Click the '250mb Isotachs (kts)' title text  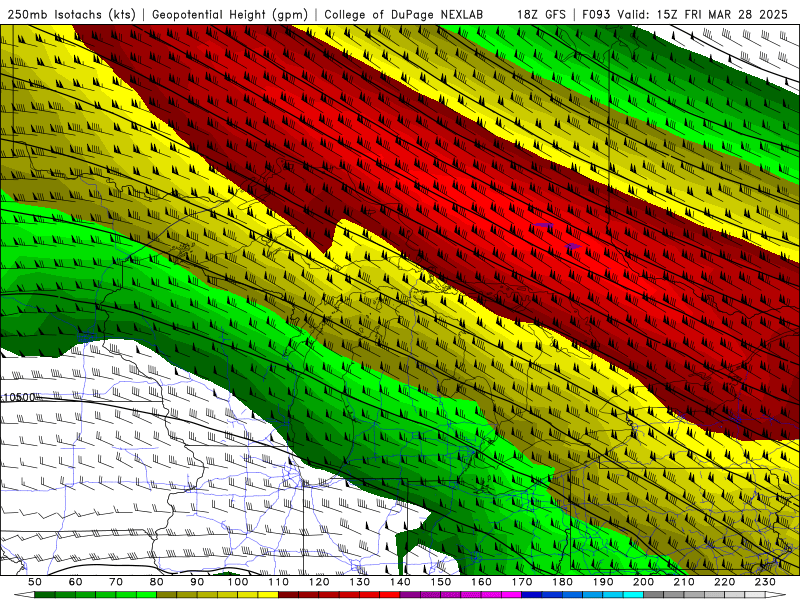[71, 14]
